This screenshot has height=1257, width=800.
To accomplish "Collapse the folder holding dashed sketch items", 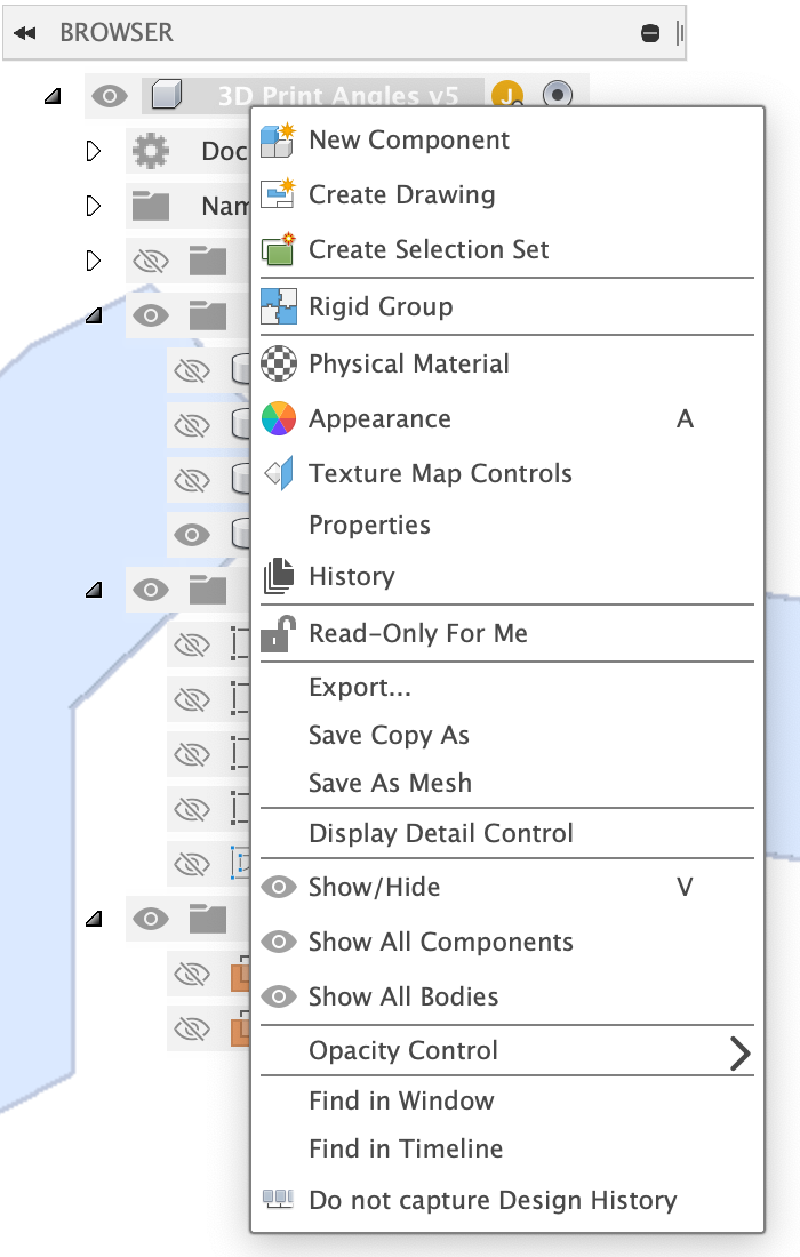I will [94, 591].
